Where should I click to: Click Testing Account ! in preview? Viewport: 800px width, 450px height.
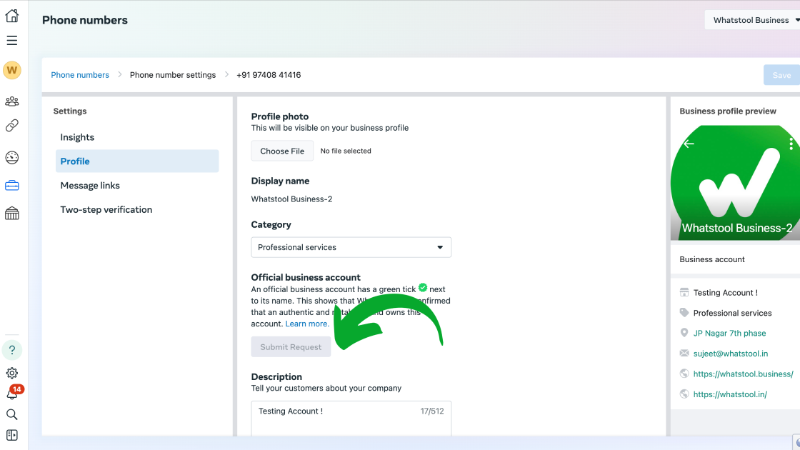pos(725,293)
